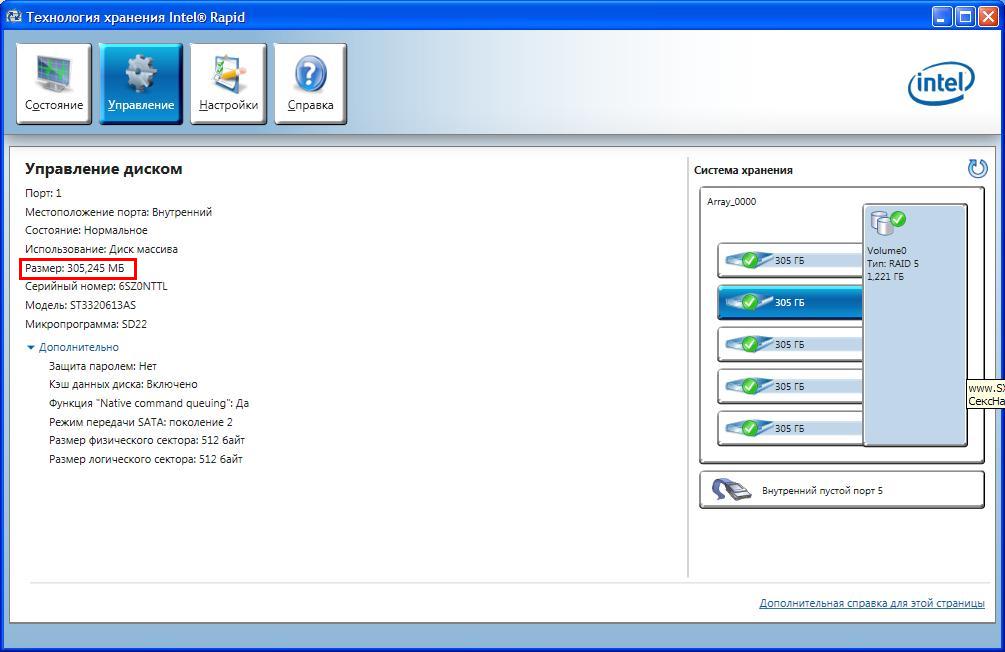Viewport: 1005px width, 652px height.
Task: Select the third 305 ГБ disk
Action: [790, 344]
